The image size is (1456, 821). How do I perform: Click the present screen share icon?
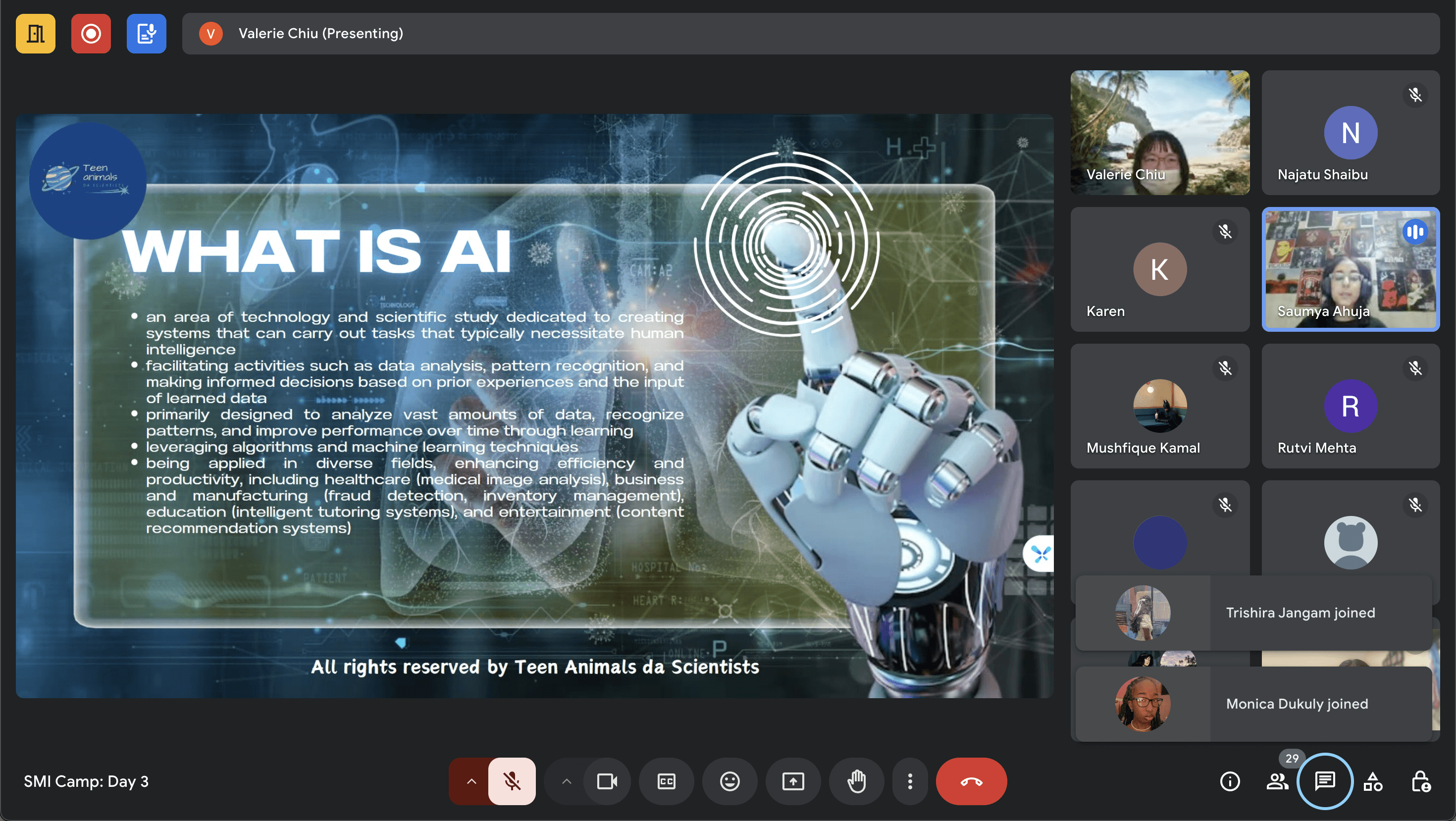[x=793, y=781]
